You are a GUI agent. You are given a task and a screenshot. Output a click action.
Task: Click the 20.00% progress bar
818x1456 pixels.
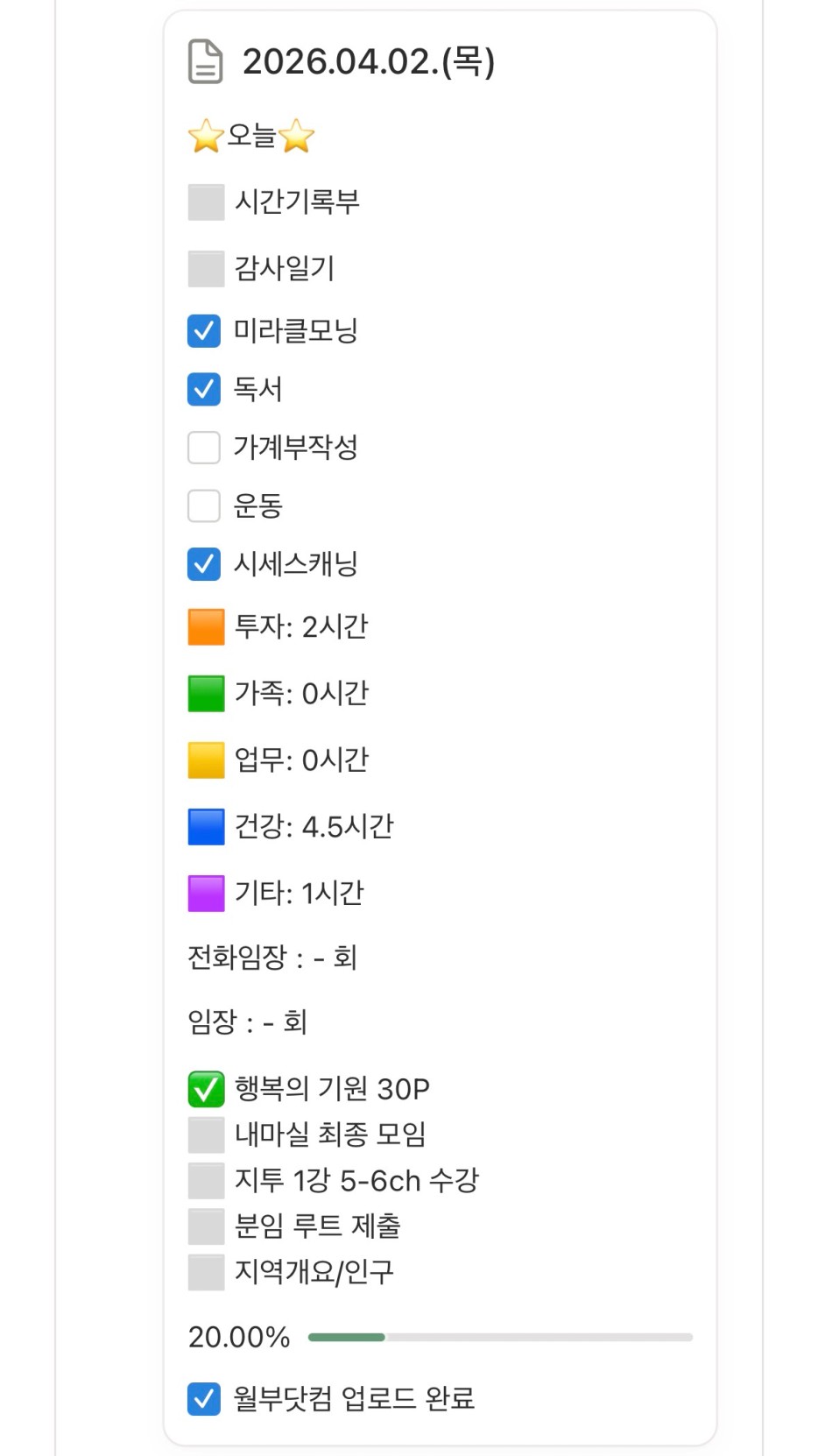coord(499,1337)
